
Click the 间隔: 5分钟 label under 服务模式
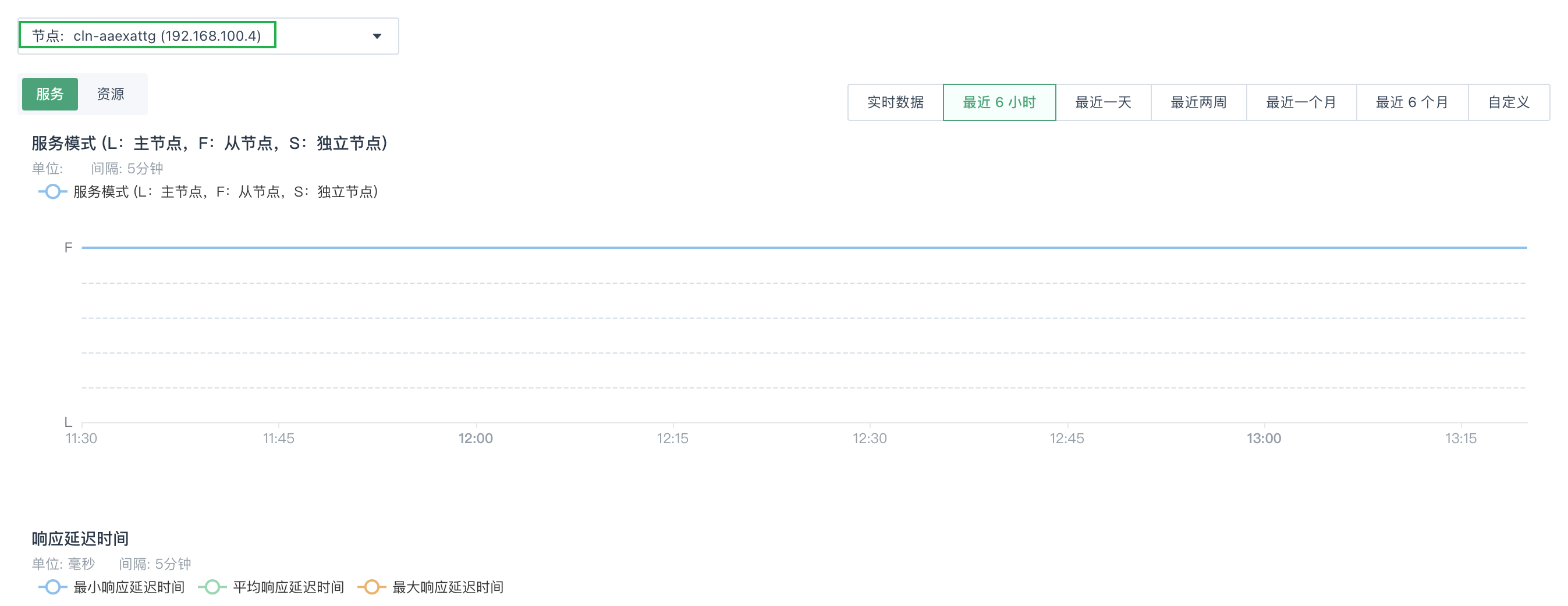click(x=127, y=169)
